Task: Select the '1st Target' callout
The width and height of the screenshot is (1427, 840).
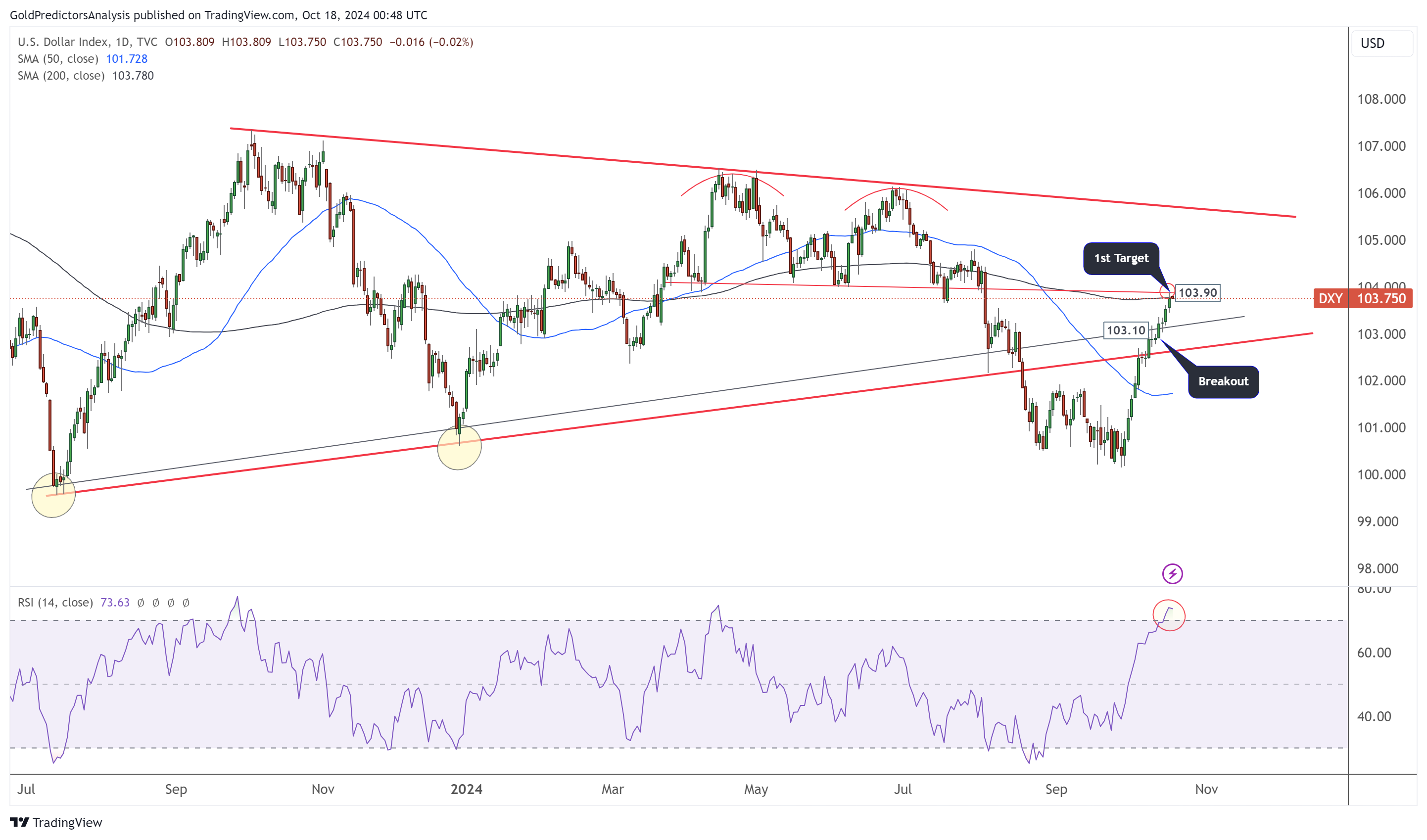Action: (1121, 258)
